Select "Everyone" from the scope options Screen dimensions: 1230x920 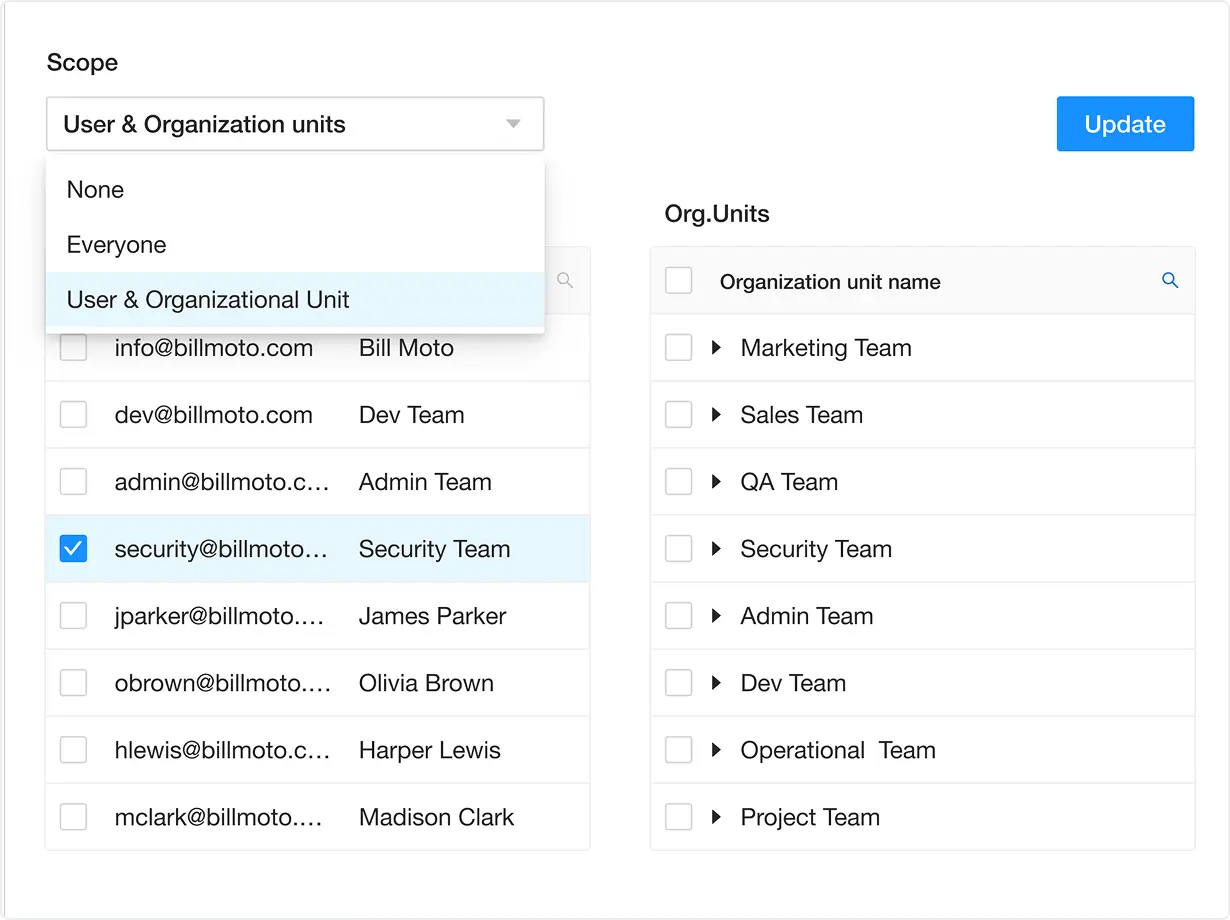click(116, 244)
